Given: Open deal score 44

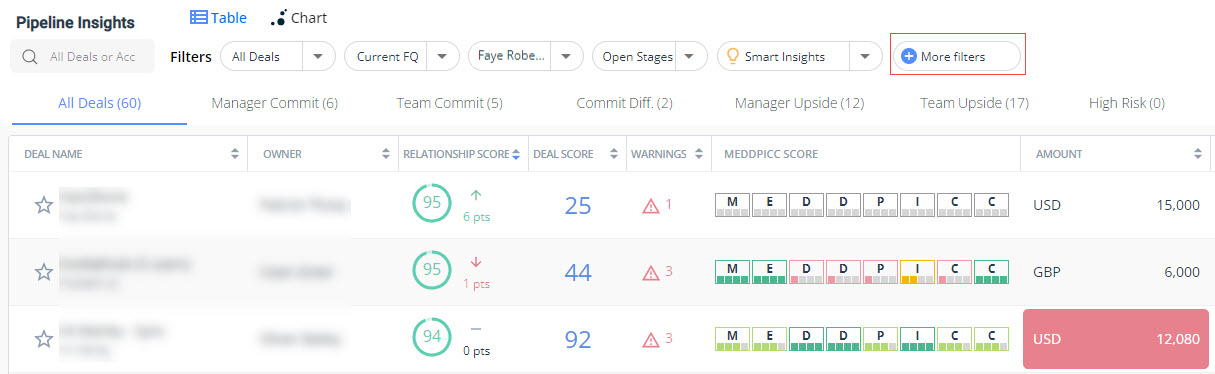Looking at the screenshot, I should pos(578,272).
